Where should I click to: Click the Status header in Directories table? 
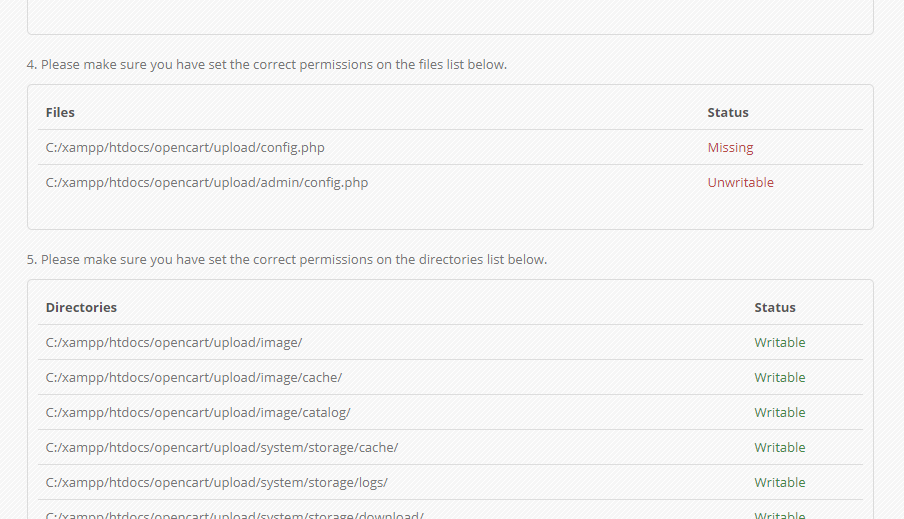pos(775,308)
